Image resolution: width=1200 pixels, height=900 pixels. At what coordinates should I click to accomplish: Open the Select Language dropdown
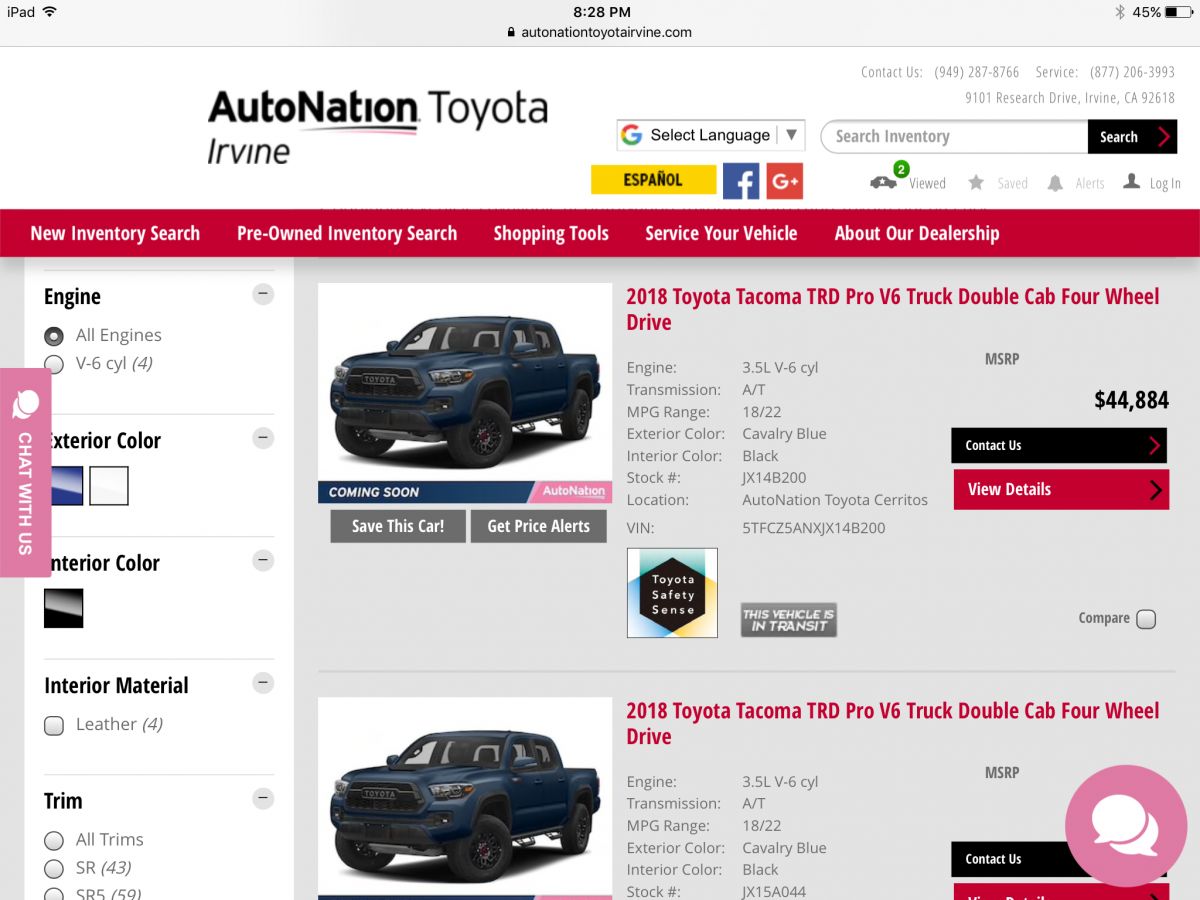coord(710,135)
